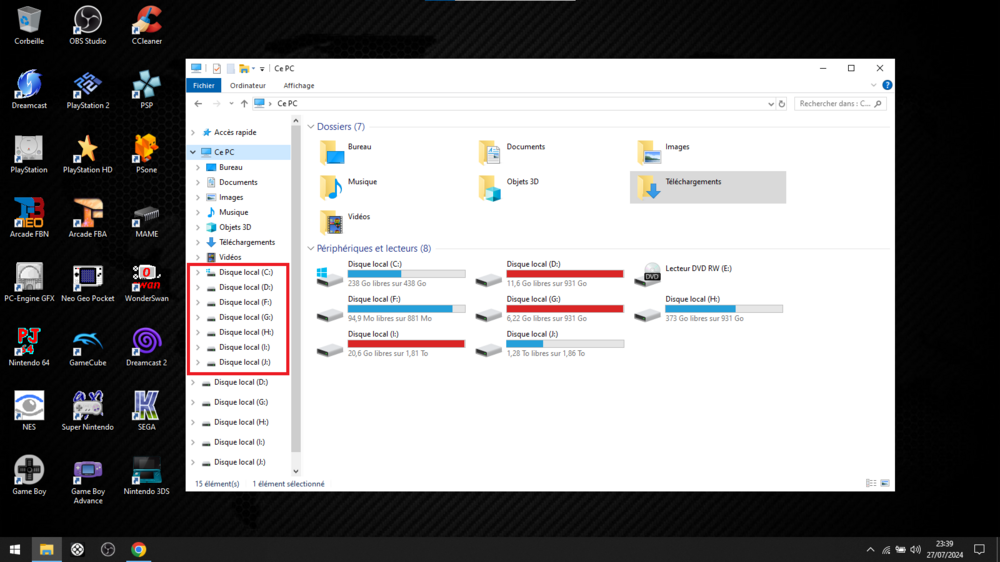The image size is (1000, 562).
Task: Collapse the Dossiers (7) section
Action: tap(311, 127)
